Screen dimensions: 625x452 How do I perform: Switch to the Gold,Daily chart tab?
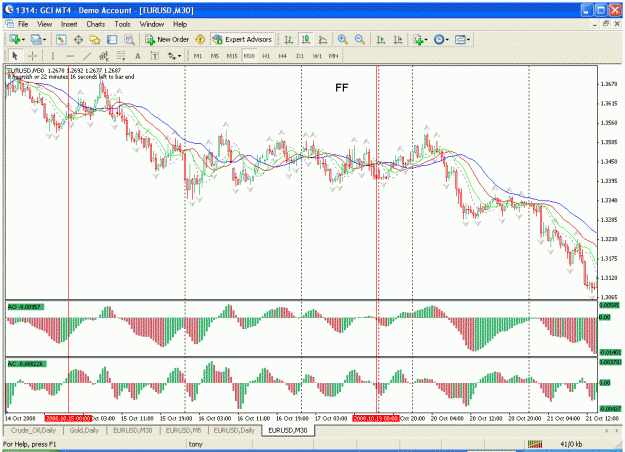click(84, 430)
